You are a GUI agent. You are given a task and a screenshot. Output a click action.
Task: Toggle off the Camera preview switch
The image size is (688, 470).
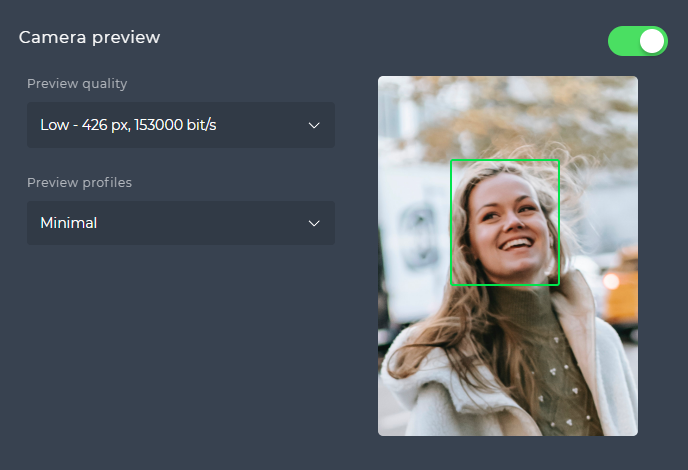coord(638,41)
